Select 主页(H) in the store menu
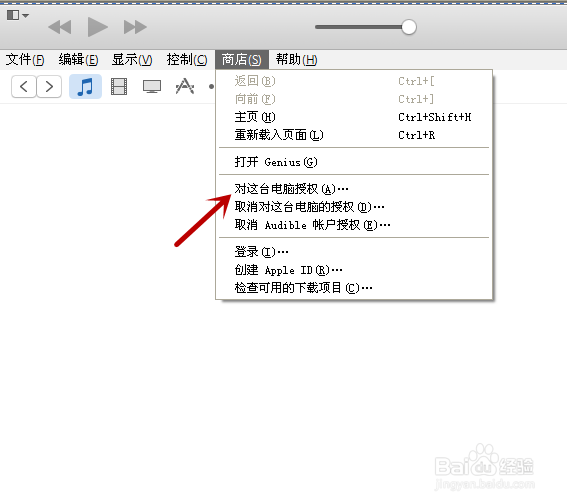Image resolution: width=567 pixels, height=504 pixels. (354, 117)
